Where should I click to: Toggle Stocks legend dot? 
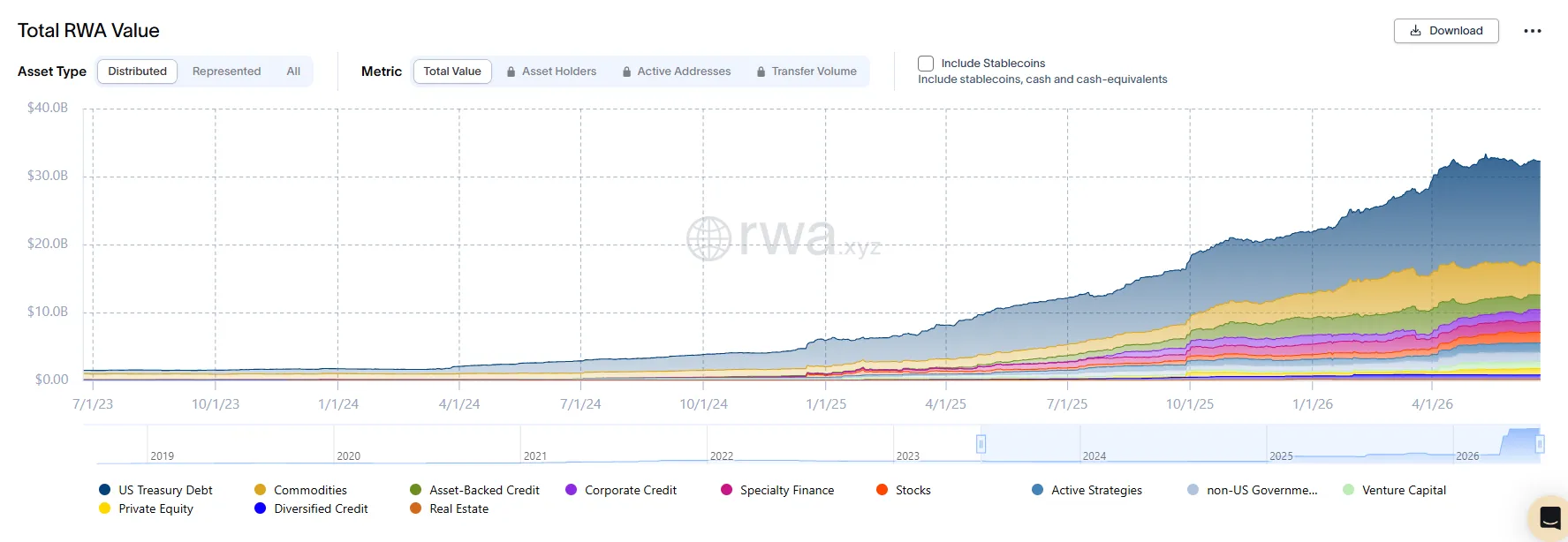[x=882, y=490]
